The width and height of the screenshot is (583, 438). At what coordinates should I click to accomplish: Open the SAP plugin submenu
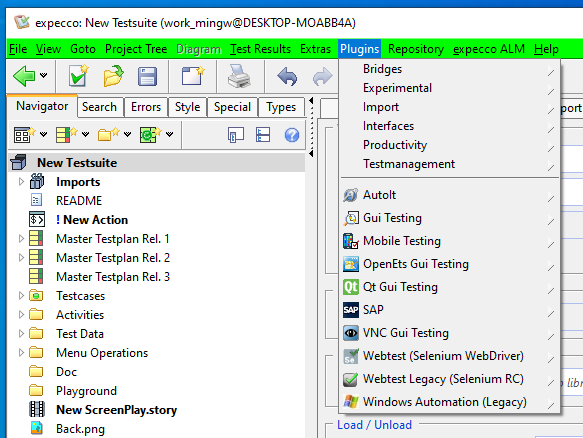[x=449, y=310]
